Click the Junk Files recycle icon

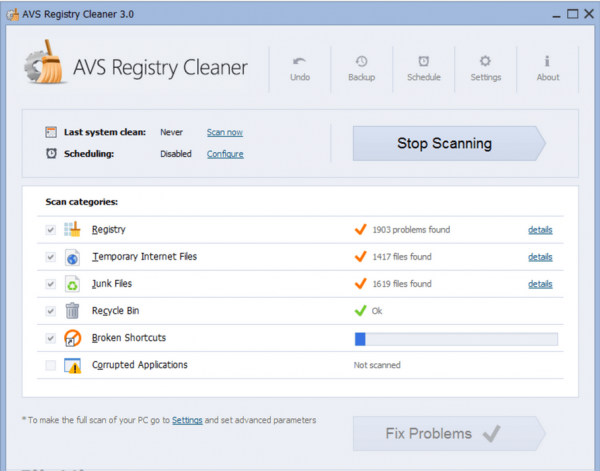pos(72,284)
